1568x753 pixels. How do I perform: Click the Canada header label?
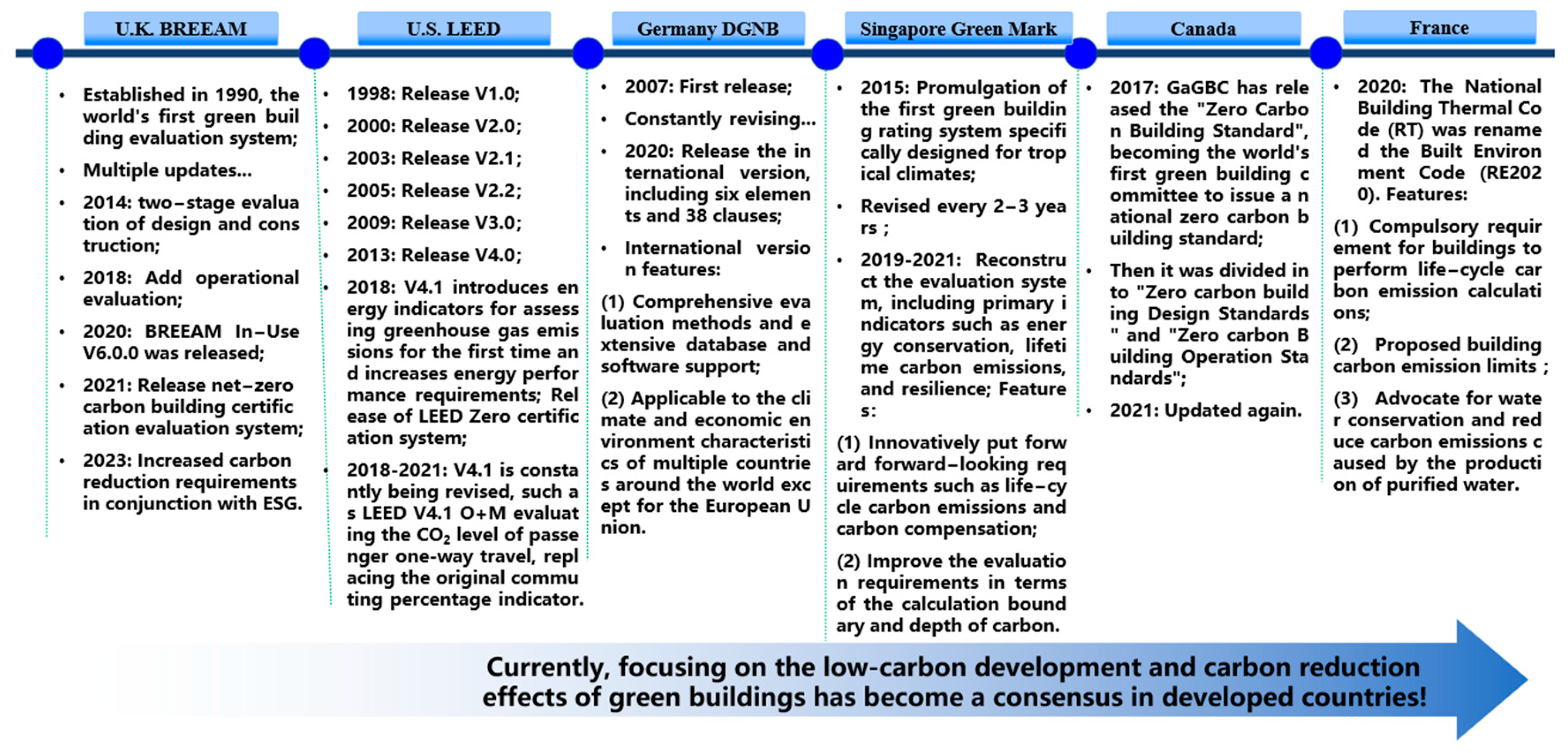click(x=1203, y=29)
